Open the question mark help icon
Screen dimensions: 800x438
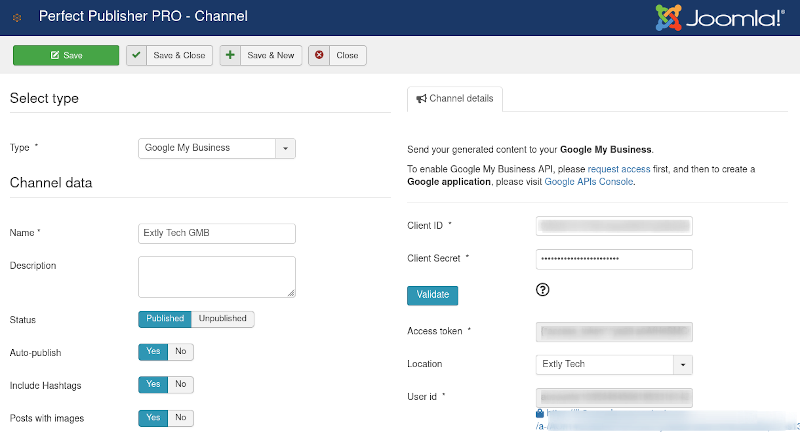pos(542,290)
